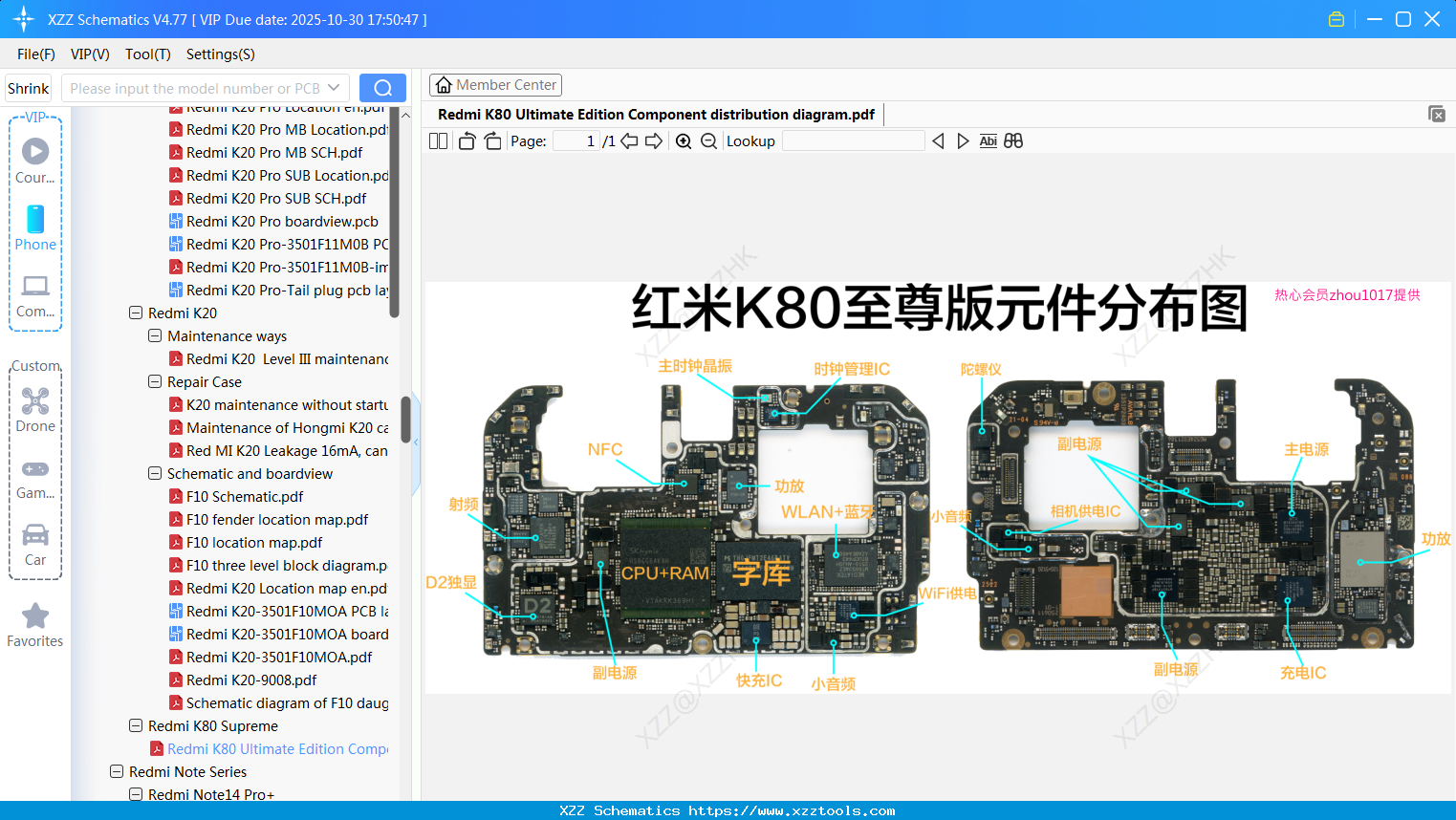
Task: Open the model search dropdown arrow
Action: [x=334, y=87]
